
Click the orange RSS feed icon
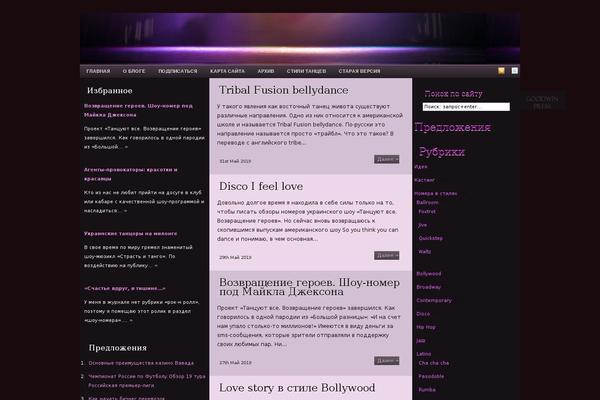tap(501, 71)
